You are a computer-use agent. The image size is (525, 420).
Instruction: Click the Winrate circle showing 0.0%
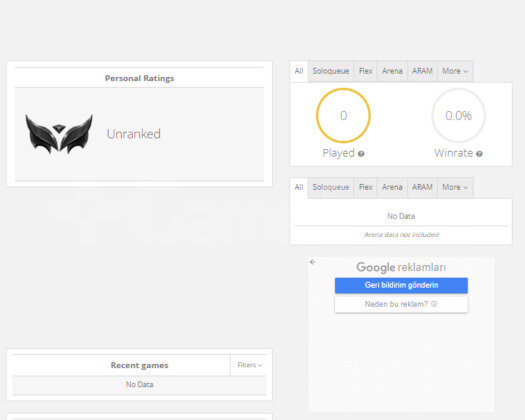pyautogui.click(x=458, y=116)
